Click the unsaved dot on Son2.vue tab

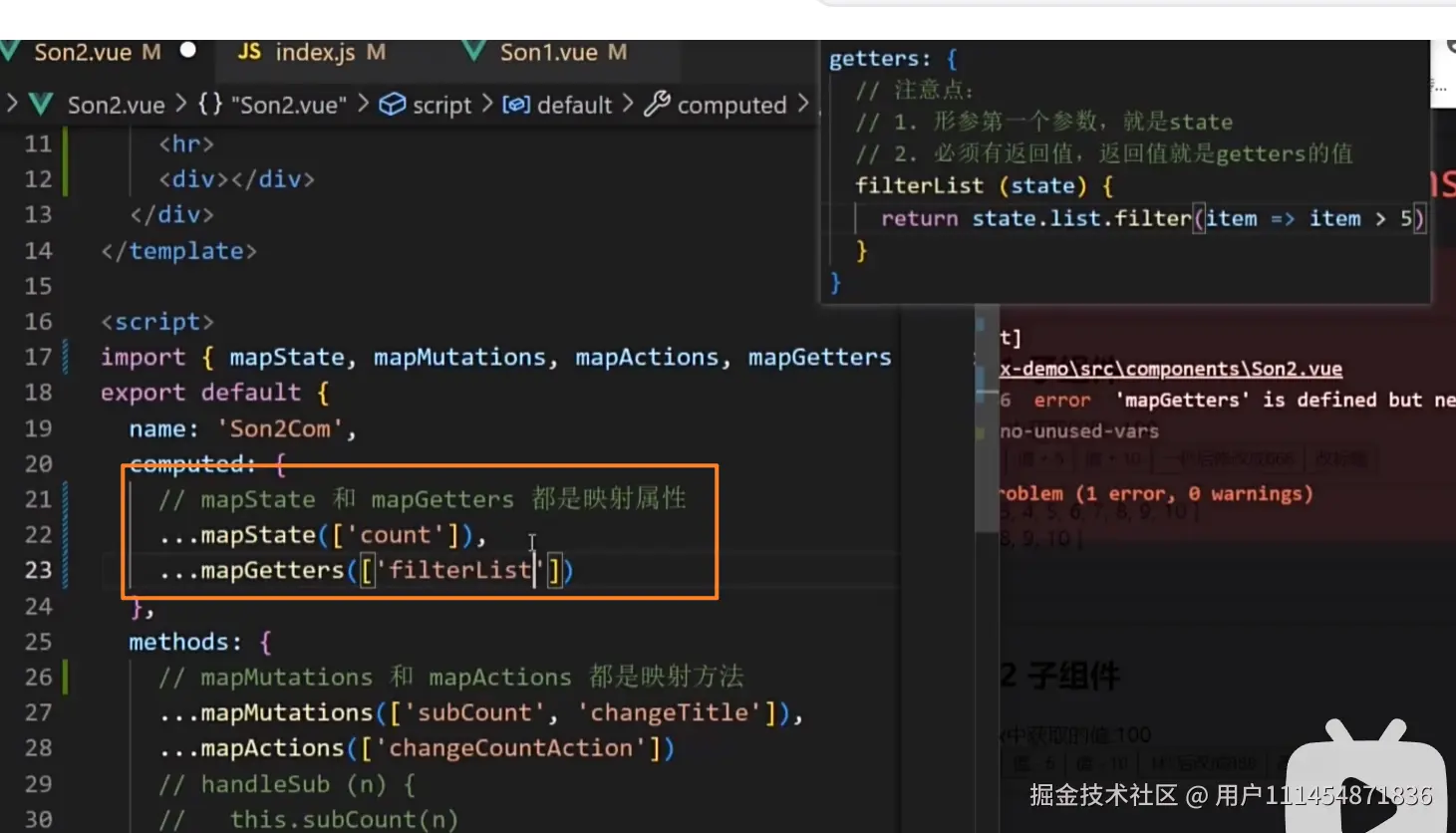(x=187, y=50)
